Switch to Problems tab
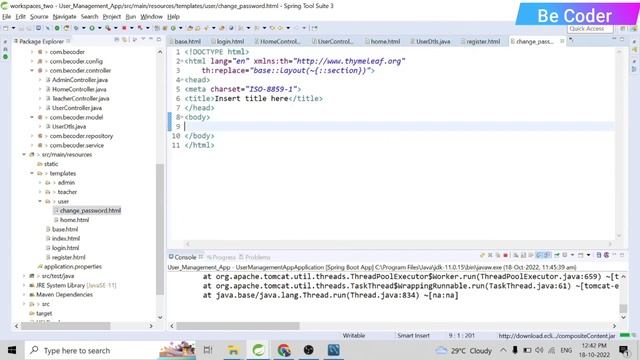This screenshot has height=360, width=640. 254,257
